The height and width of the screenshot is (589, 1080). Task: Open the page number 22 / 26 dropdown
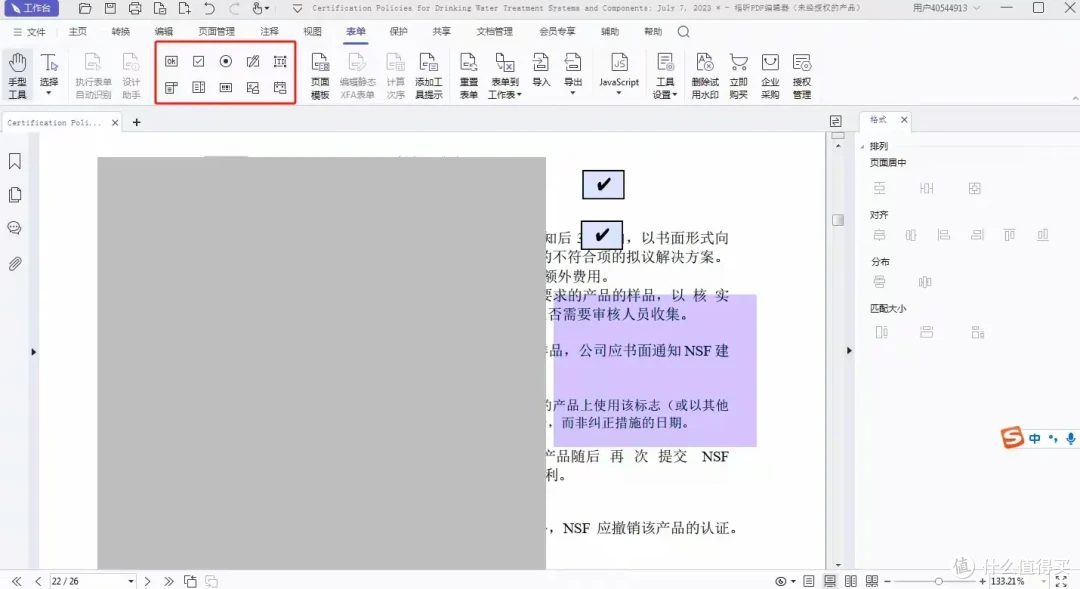point(130,581)
